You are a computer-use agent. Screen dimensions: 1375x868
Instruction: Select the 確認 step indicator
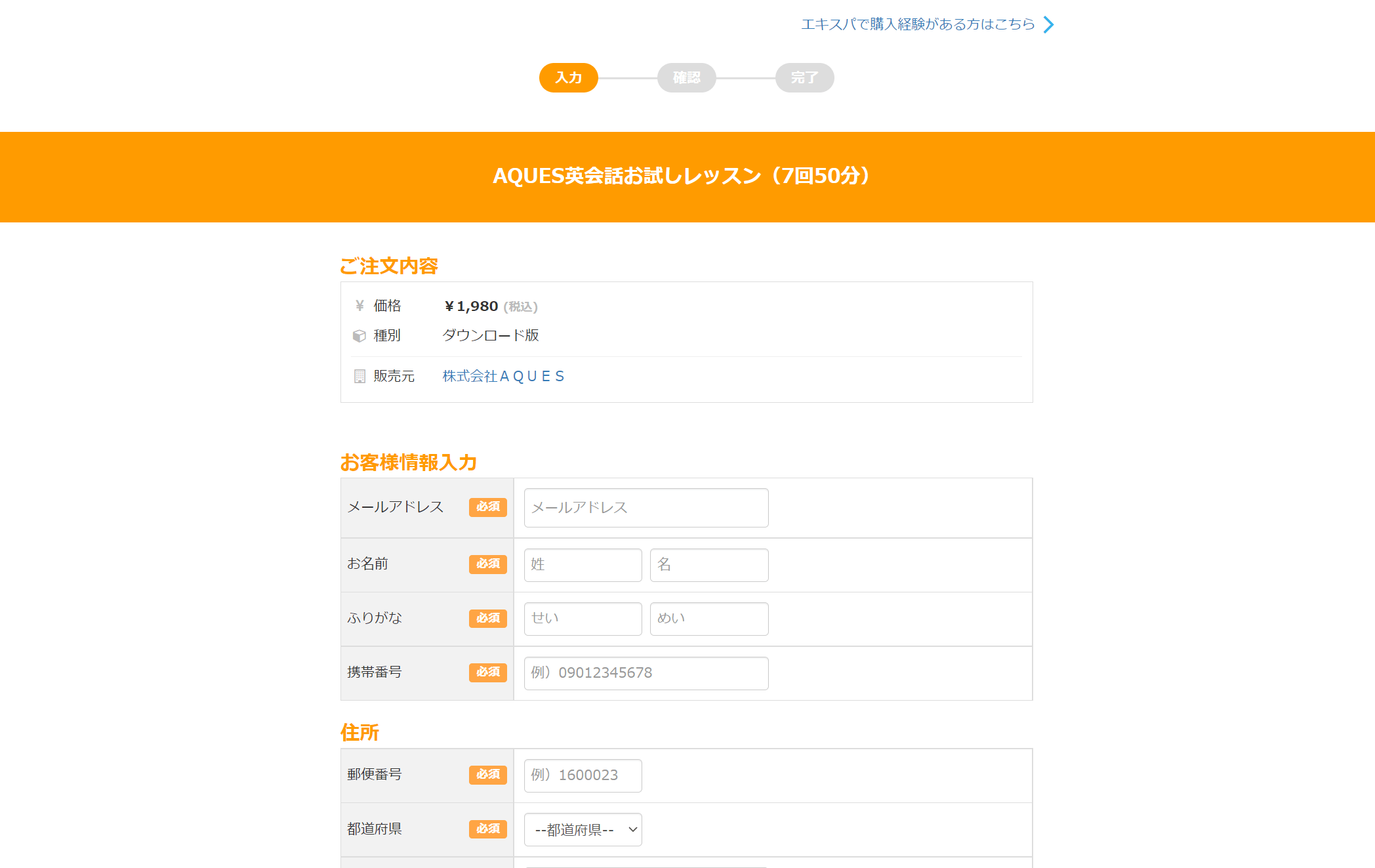point(686,78)
